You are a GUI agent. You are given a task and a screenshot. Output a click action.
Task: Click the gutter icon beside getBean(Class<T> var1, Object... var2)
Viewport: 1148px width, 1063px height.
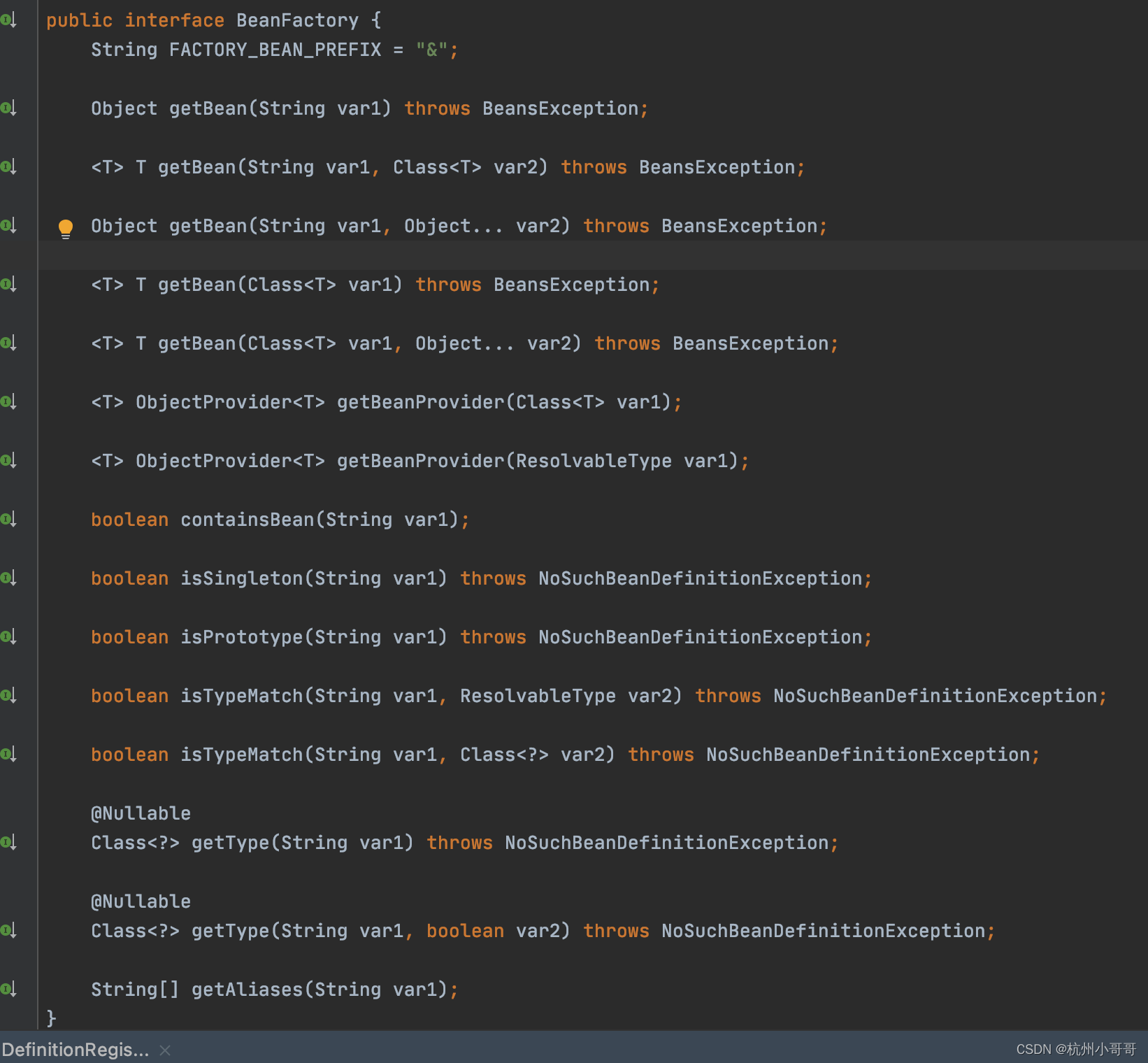[9, 342]
